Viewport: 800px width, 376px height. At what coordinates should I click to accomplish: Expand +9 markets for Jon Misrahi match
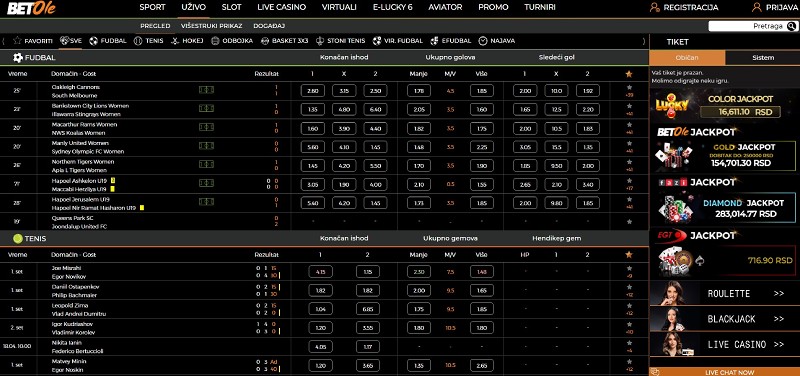click(x=629, y=276)
